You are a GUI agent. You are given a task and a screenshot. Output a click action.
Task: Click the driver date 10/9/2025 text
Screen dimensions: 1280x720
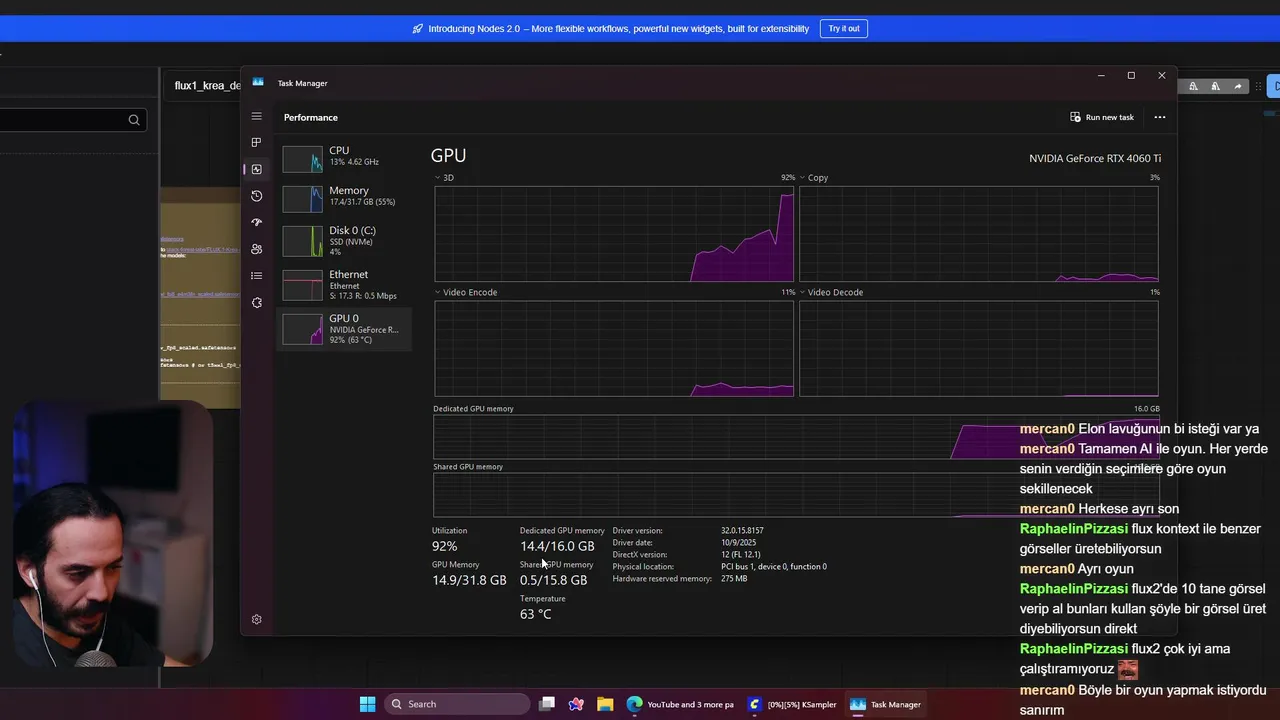[739, 543]
